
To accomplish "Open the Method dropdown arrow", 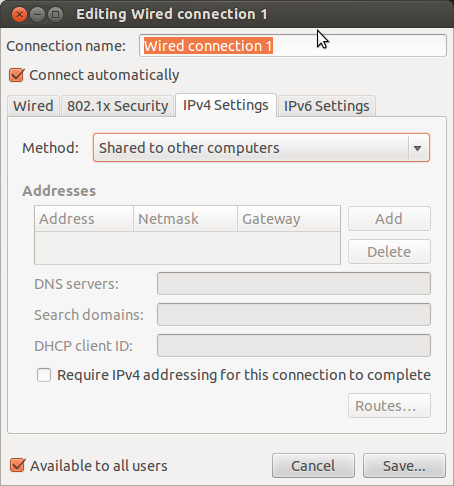I will pyautogui.click(x=417, y=148).
